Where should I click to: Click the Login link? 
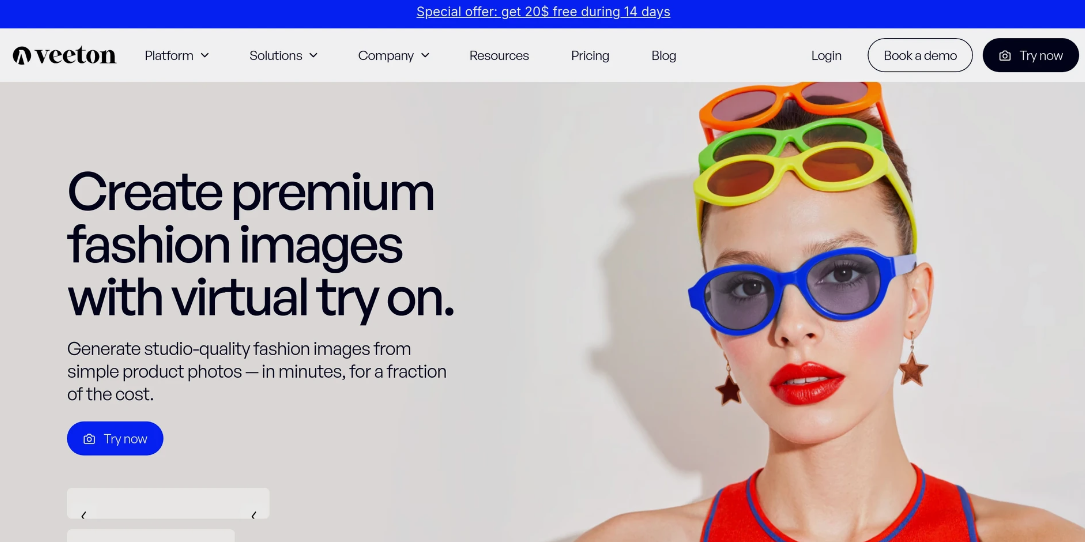point(826,56)
